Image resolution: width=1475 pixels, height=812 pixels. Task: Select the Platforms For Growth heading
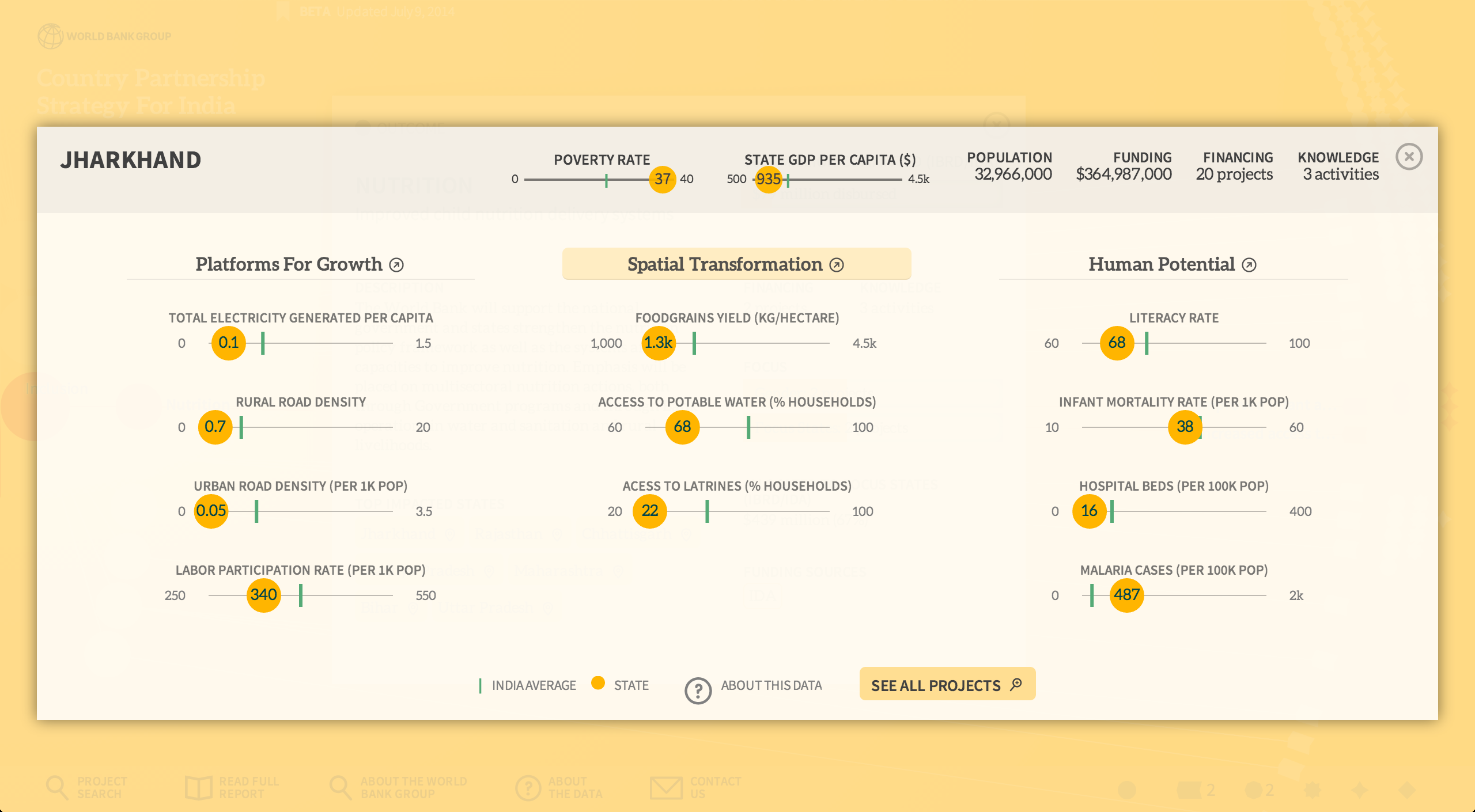289,264
